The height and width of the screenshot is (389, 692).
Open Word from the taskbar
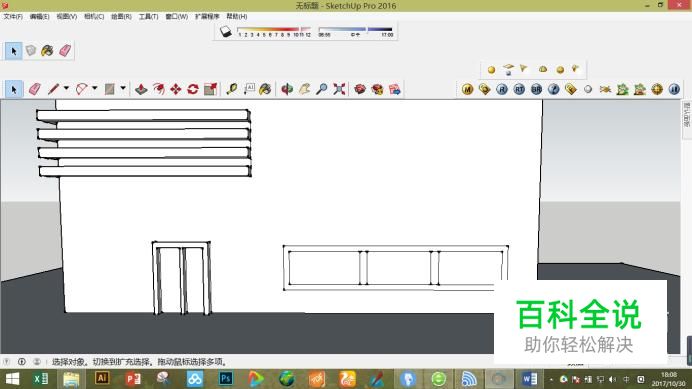(529, 379)
